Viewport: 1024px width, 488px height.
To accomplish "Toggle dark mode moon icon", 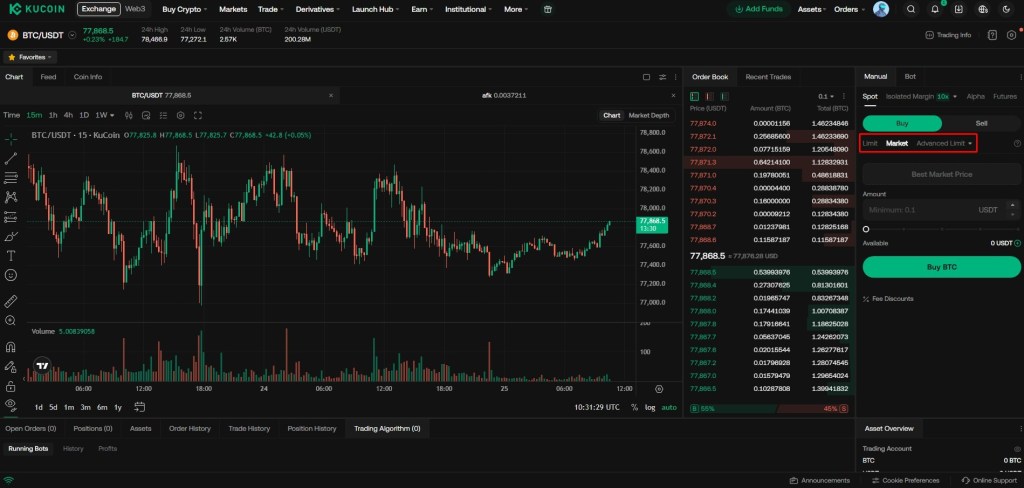I will 1006,9.
